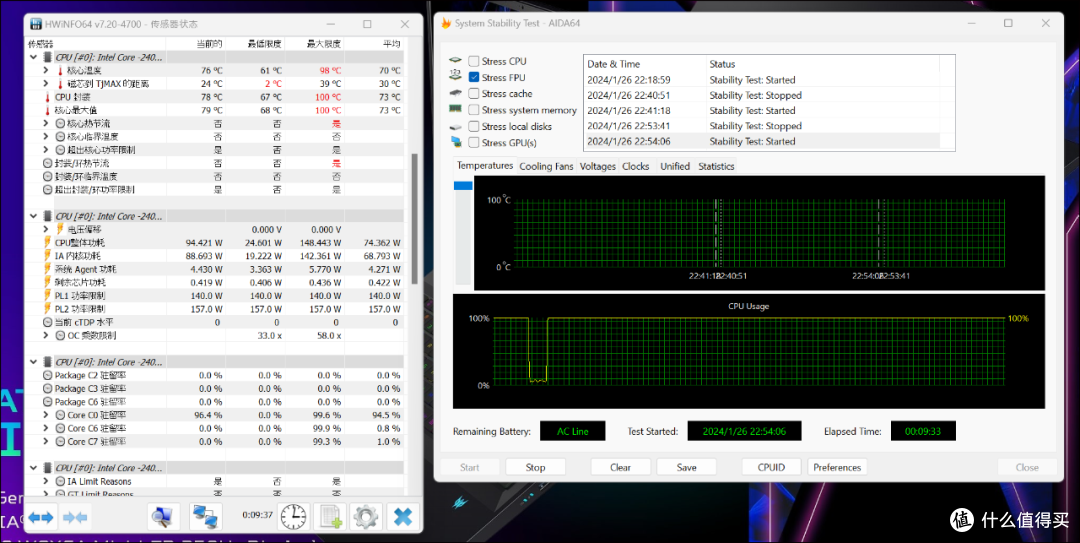Image resolution: width=1080 pixels, height=543 pixels.
Task: Click the round icon of Package C2 驻留率
Action: coord(48,376)
